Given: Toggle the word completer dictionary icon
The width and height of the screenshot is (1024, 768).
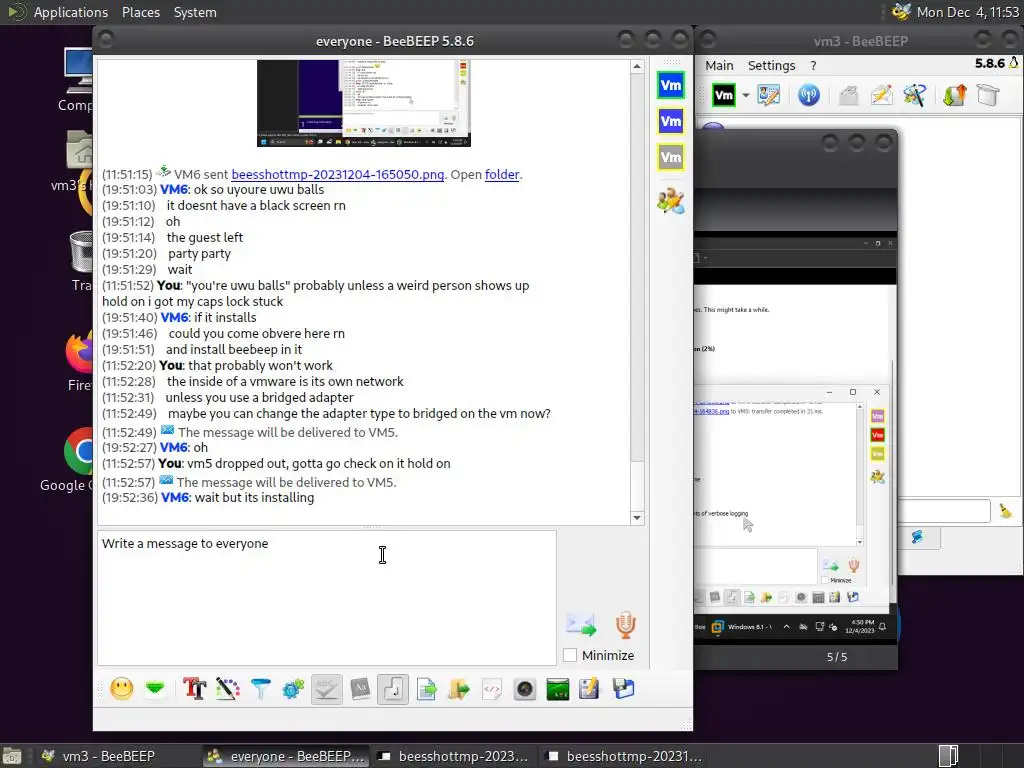Looking at the screenshot, I should [360, 689].
